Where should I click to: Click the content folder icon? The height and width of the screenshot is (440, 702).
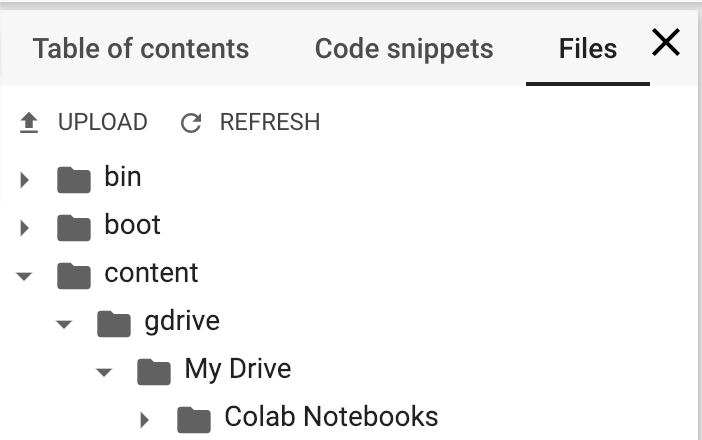click(74, 276)
